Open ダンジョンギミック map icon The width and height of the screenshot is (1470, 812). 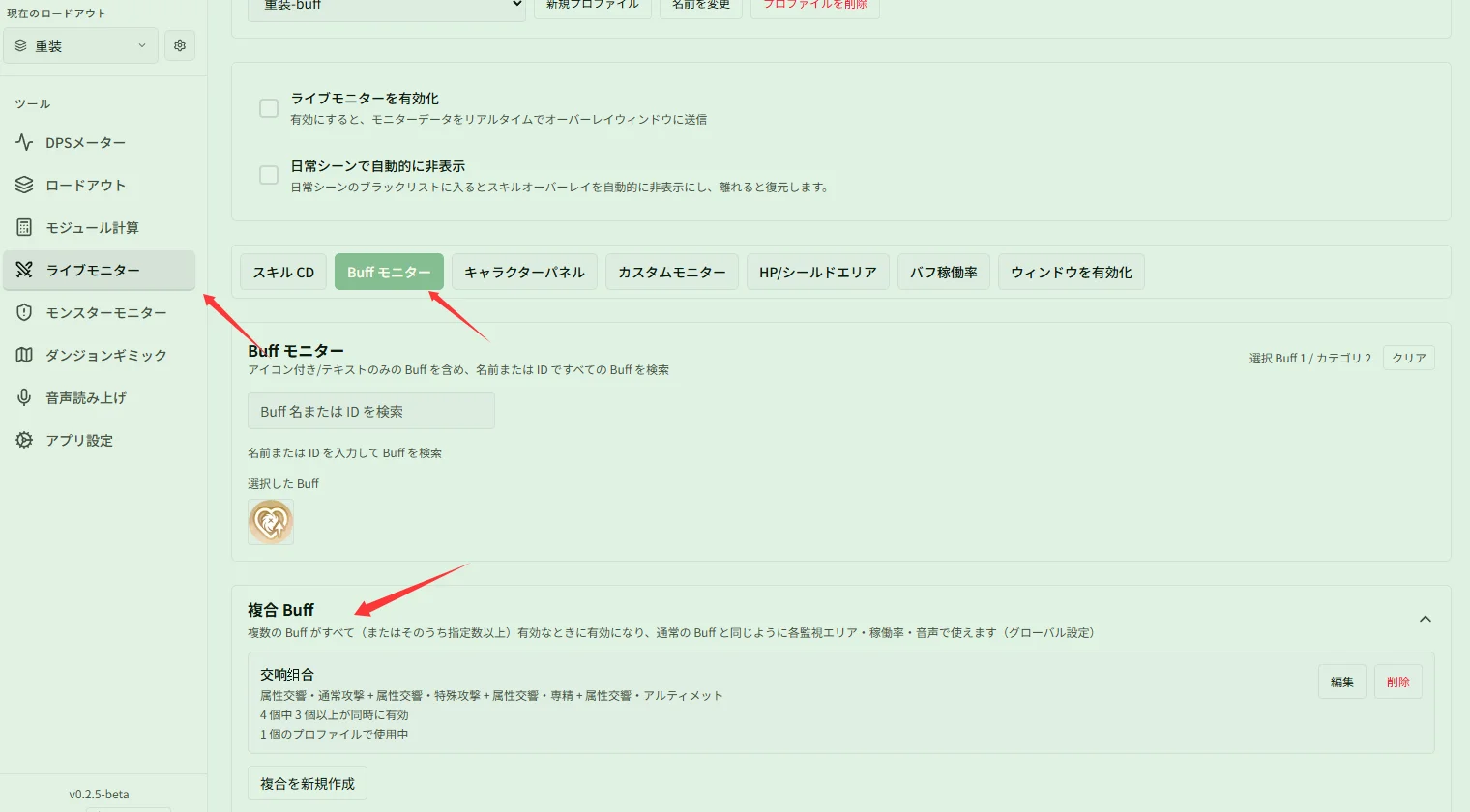pyautogui.click(x=24, y=355)
